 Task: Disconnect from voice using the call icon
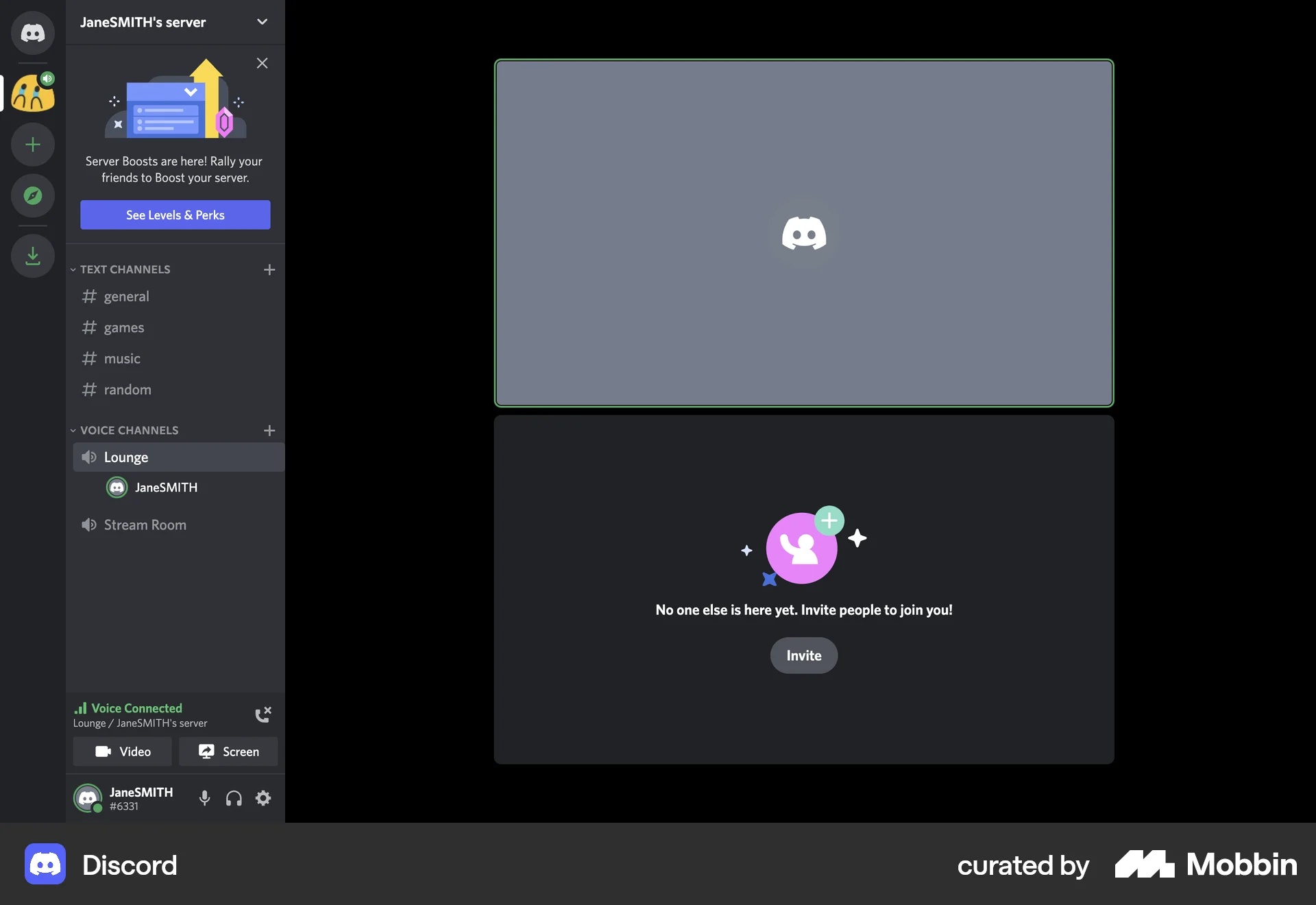pyautogui.click(x=263, y=714)
